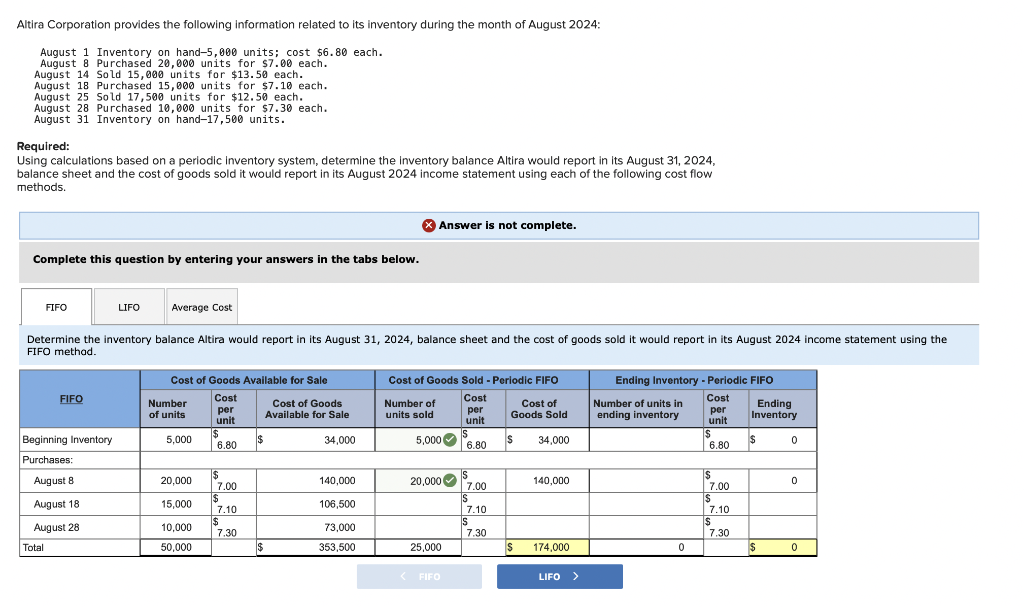Viewport: 1024px width, 607px height.
Task: Click 15,000 units in August 18 row
Action: pos(176,504)
